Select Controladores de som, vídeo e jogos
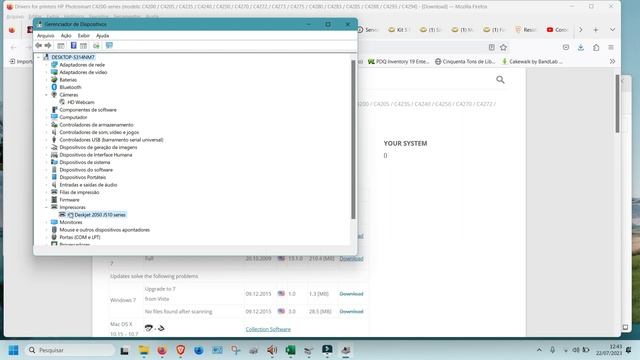Viewport: 640px width, 360px height. coord(99,132)
